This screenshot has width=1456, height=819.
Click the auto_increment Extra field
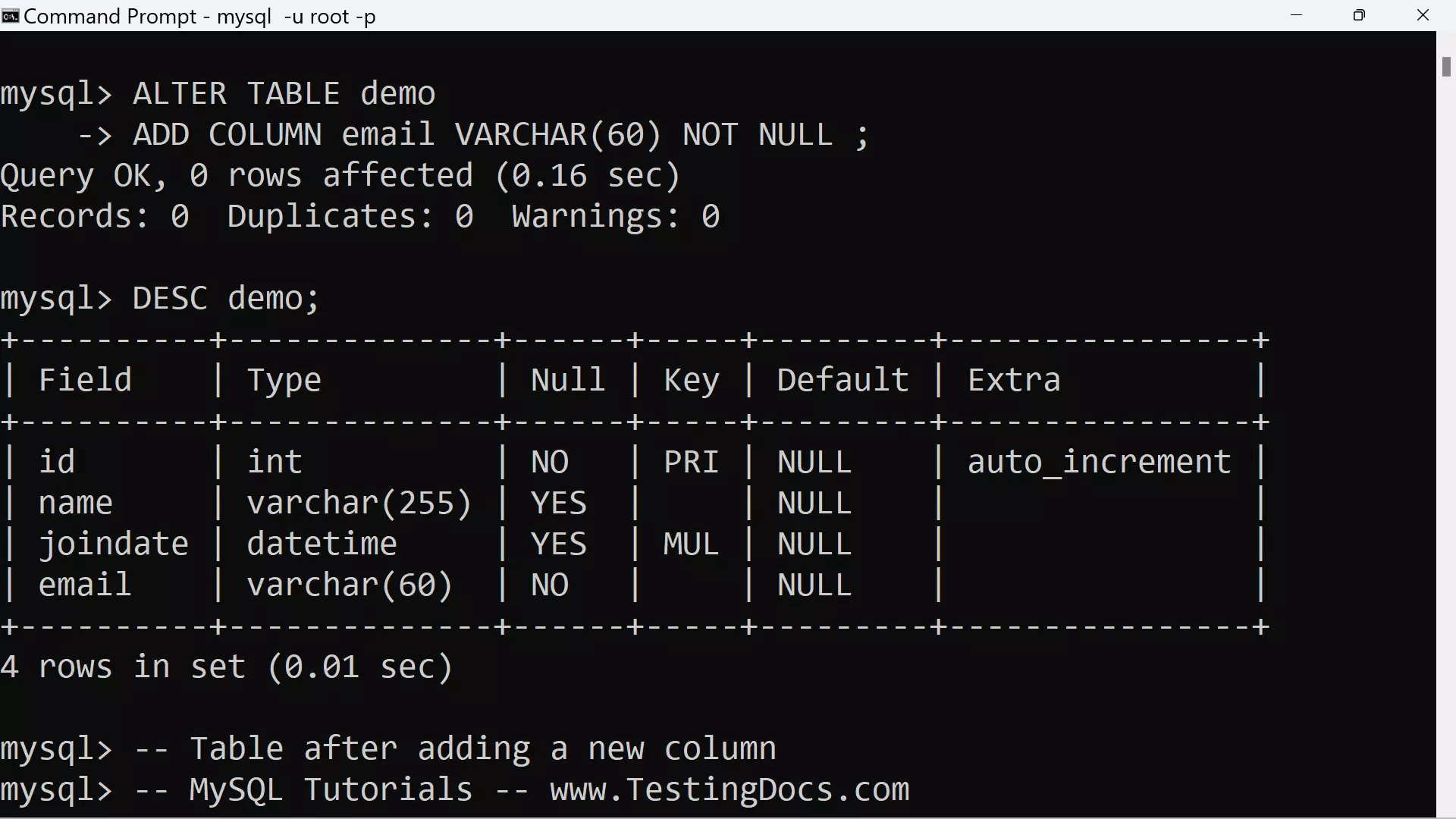tap(1099, 461)
